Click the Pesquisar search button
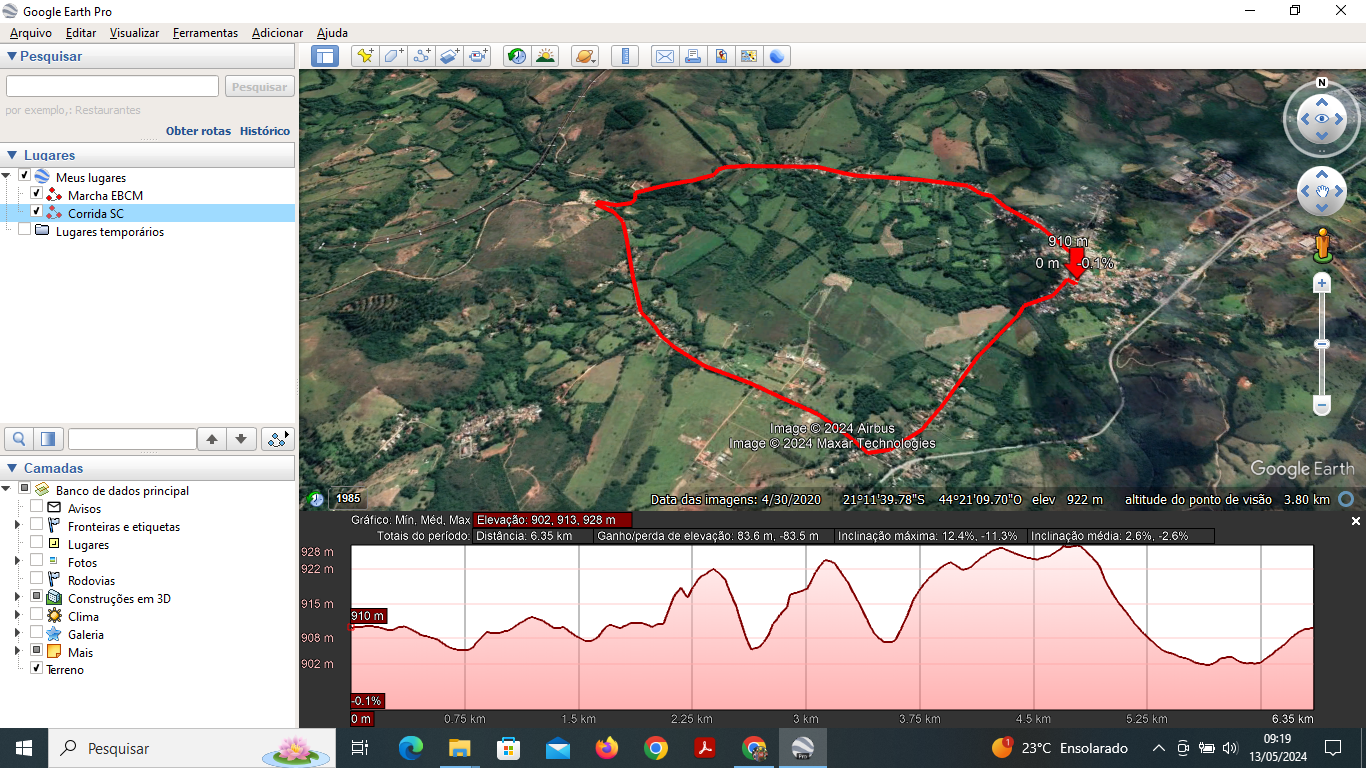 pos(259,87)
